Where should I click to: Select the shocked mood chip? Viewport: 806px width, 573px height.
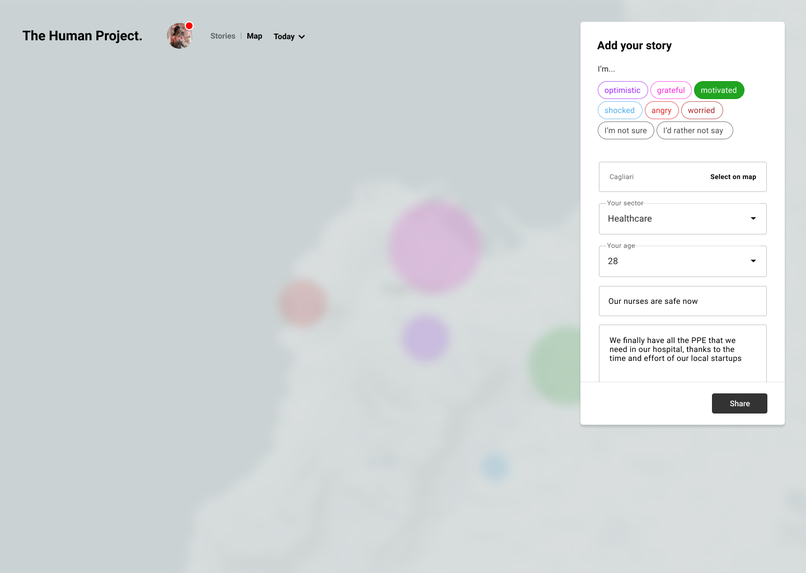click(x=619, y=110)
